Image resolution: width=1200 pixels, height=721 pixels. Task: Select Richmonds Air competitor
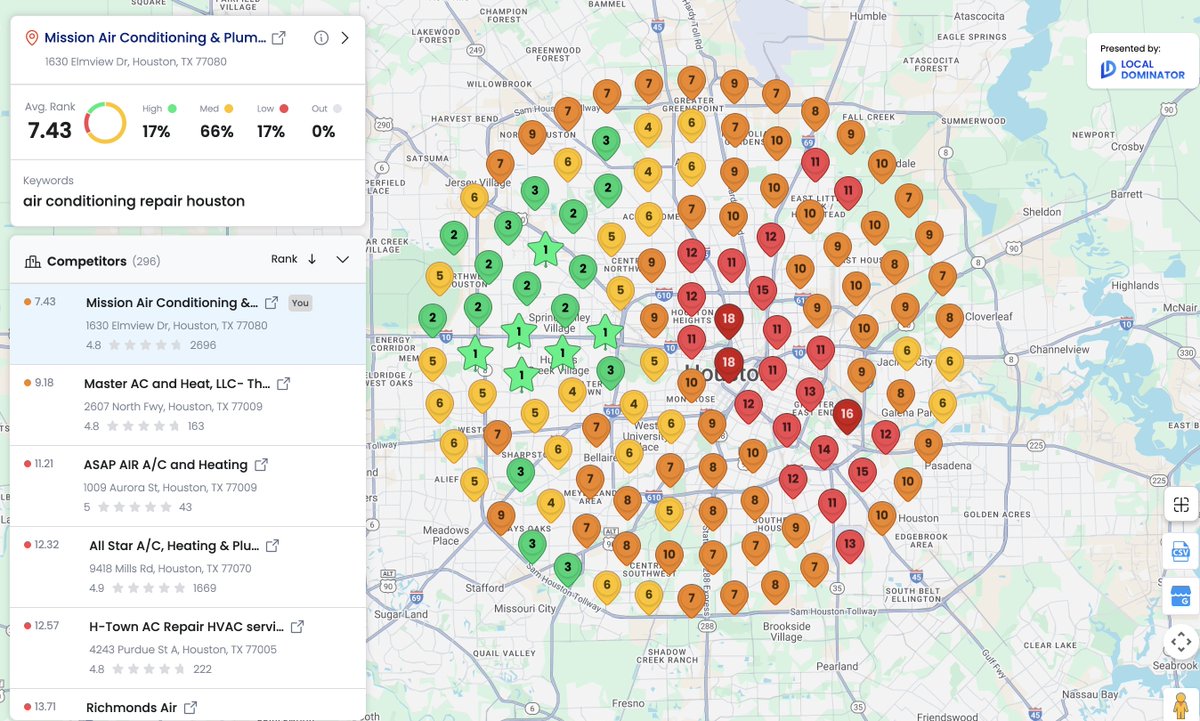131,708
